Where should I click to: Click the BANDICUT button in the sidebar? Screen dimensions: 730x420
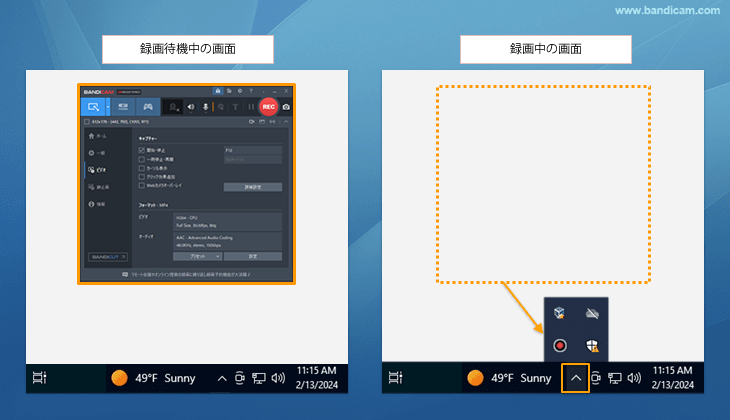tap(108, 256)
